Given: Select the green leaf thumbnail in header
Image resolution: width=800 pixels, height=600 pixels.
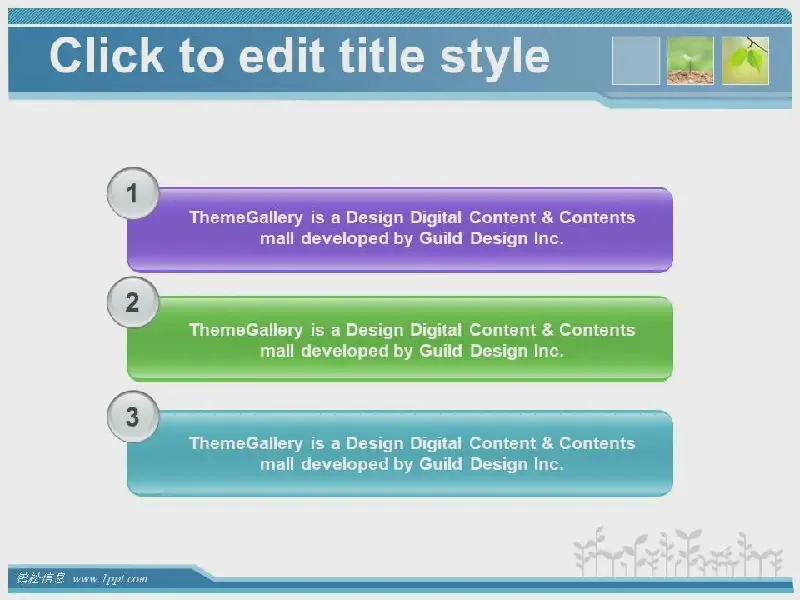Looking at the screenshot, I should pyautogui.click(x=745, y=60).
